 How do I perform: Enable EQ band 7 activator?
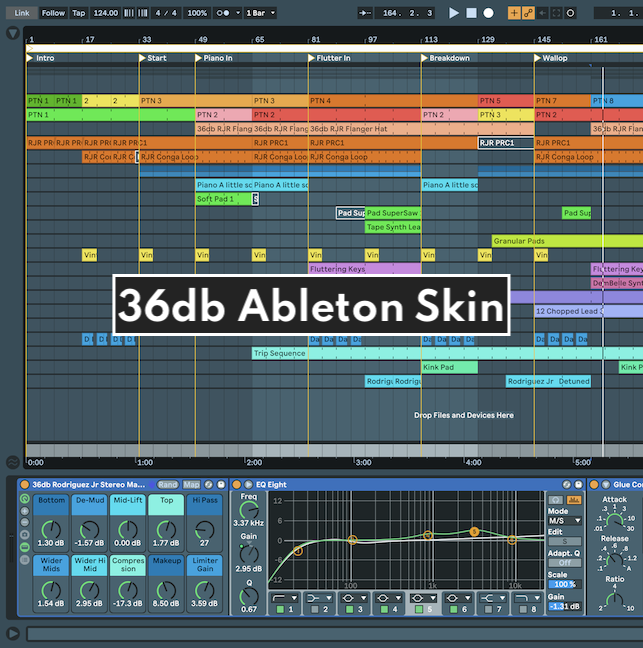tap(488, 609)
